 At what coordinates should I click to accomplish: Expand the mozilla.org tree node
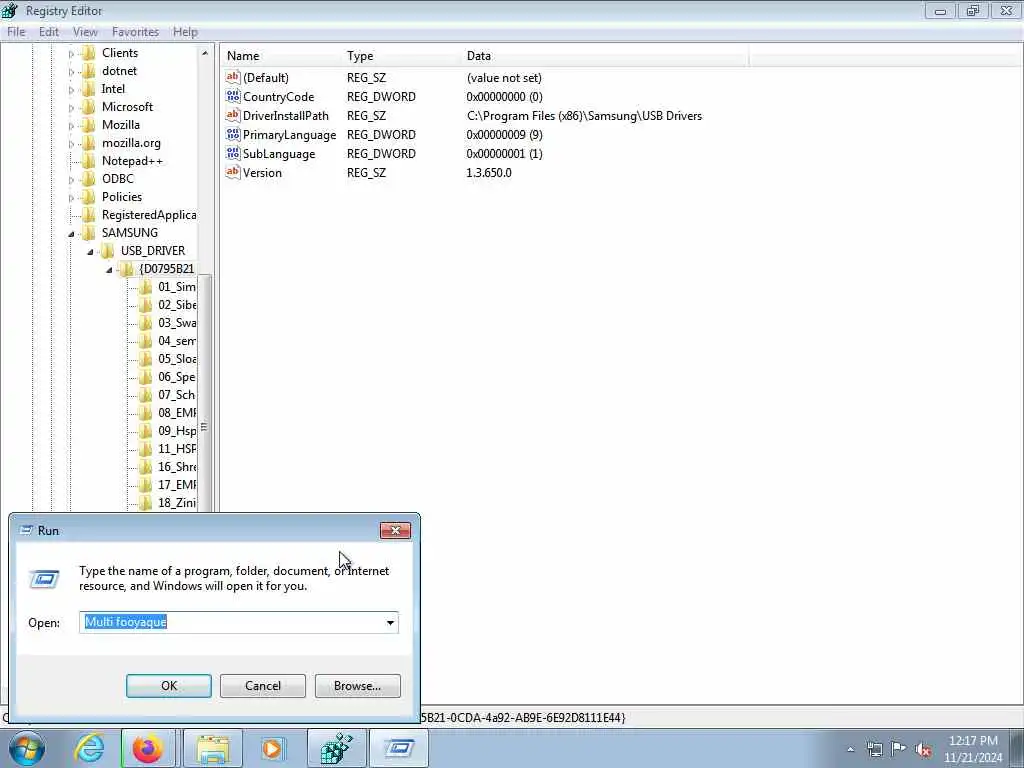pos(71,144)
